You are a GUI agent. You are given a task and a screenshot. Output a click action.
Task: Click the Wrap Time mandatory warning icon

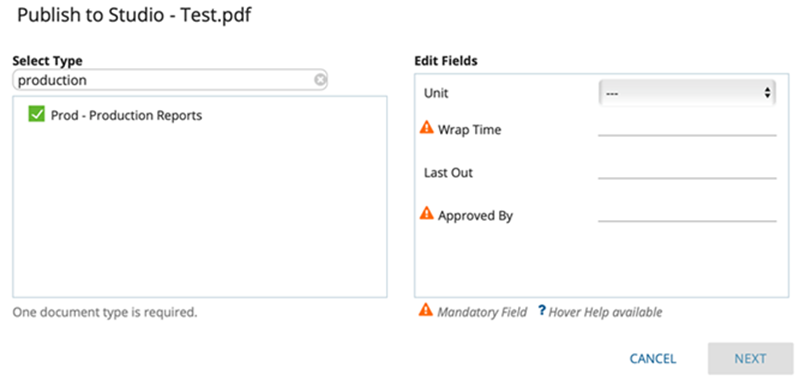[x=427, y=128]
